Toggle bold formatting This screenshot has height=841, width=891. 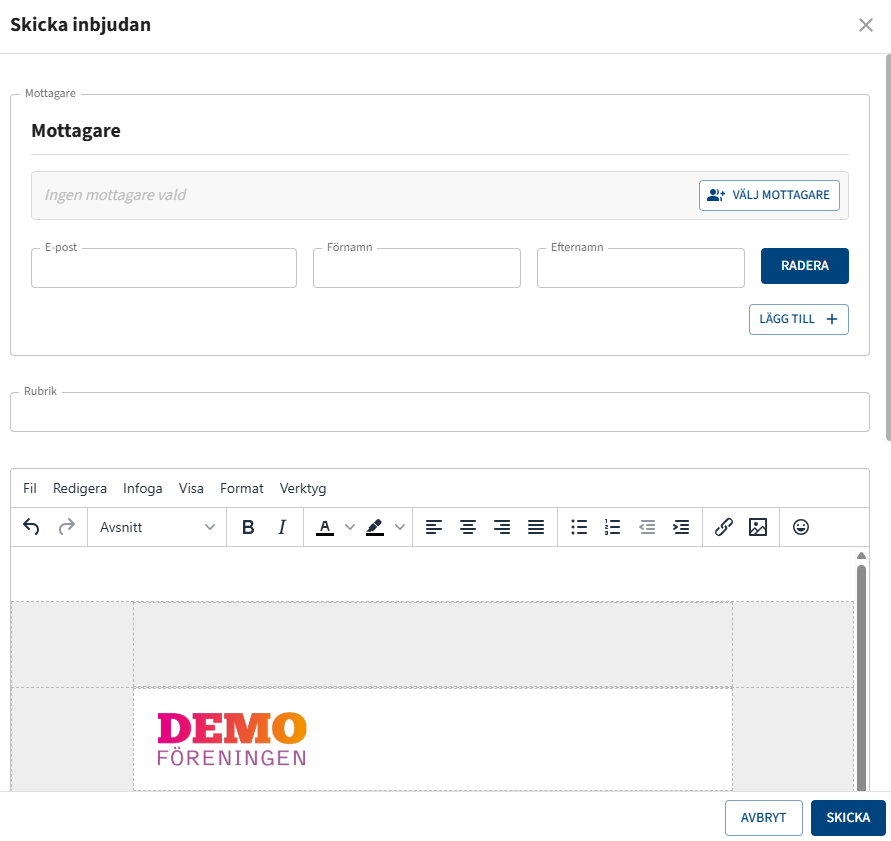248,527
